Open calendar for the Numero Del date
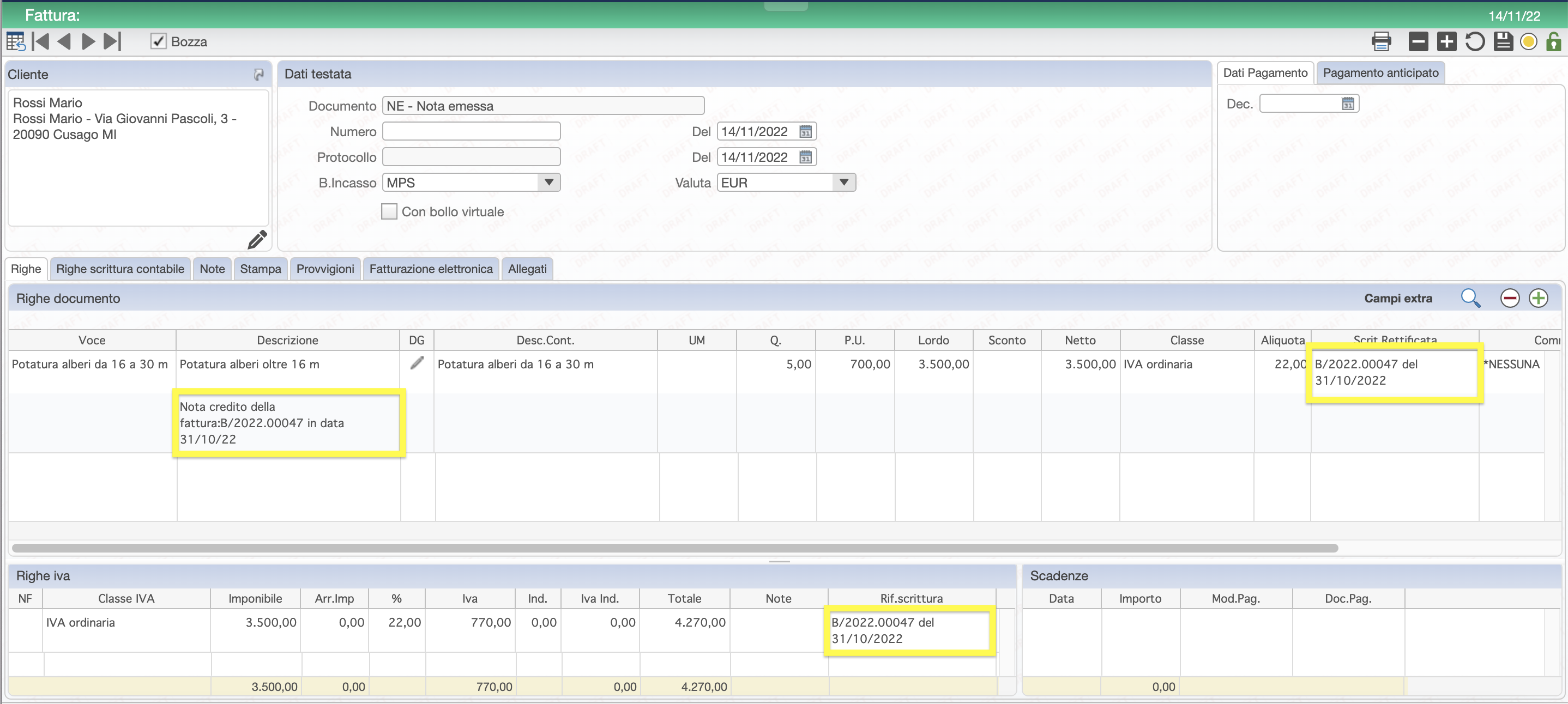 (805, 131)
